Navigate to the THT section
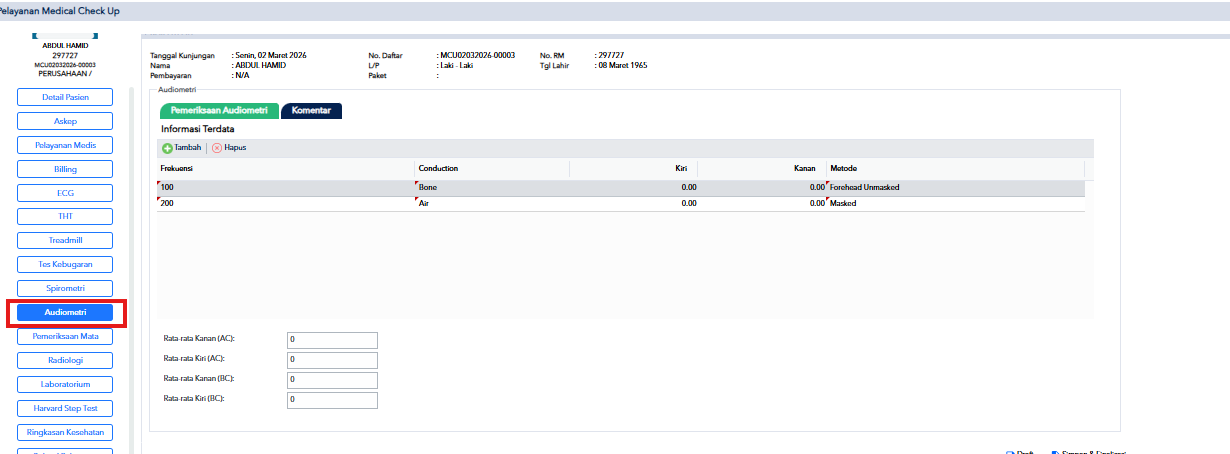The image size is (1230, 454). click(x=65, y=216)
